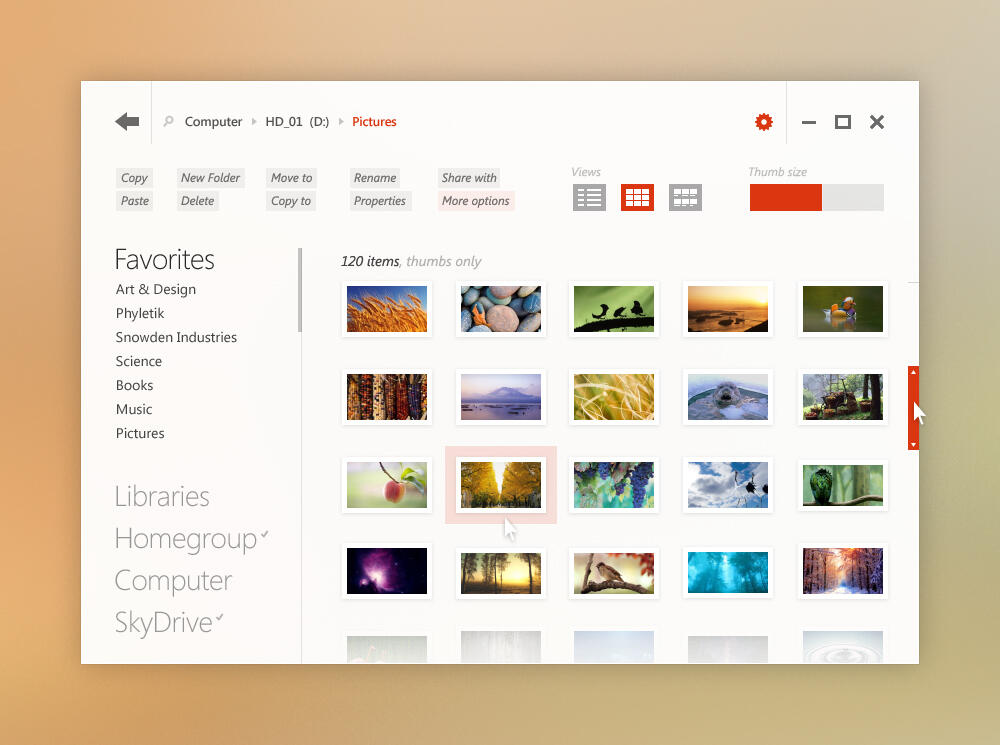This screenshot has width=1000, height=745.
Task: Click the back arrow navigation icon
Action: 127,122
